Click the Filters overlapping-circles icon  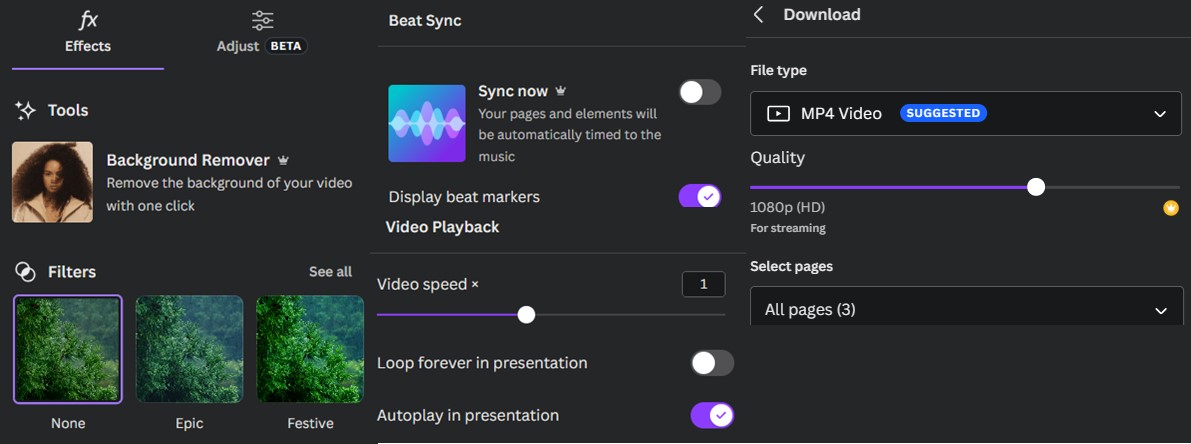tap(26, 272)
